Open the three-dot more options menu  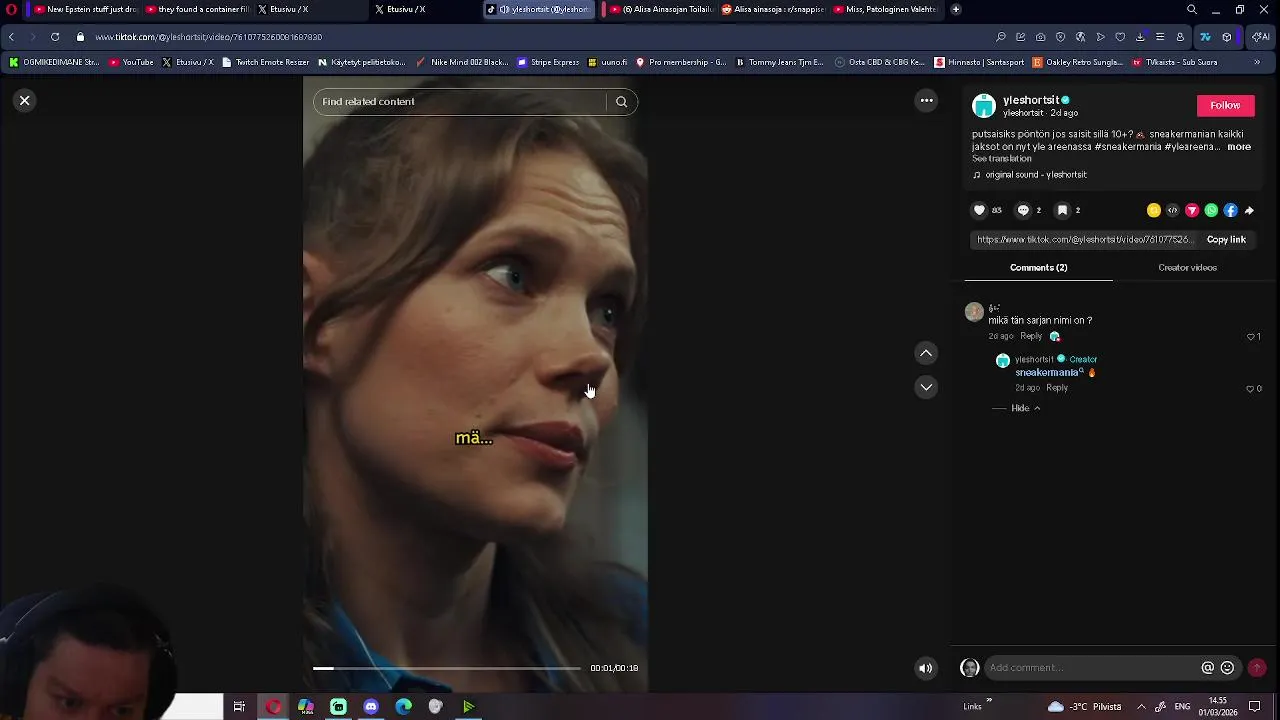[927, 100]
